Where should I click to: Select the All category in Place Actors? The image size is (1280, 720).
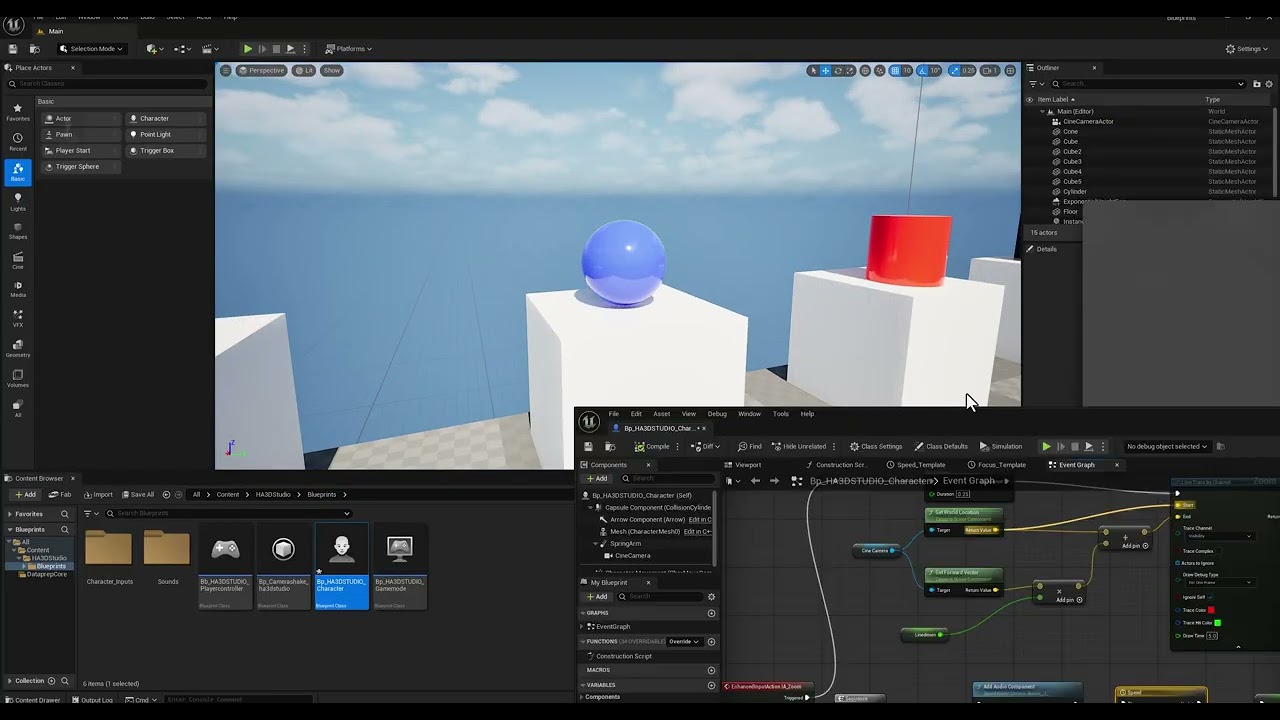(x=18, y=407)
